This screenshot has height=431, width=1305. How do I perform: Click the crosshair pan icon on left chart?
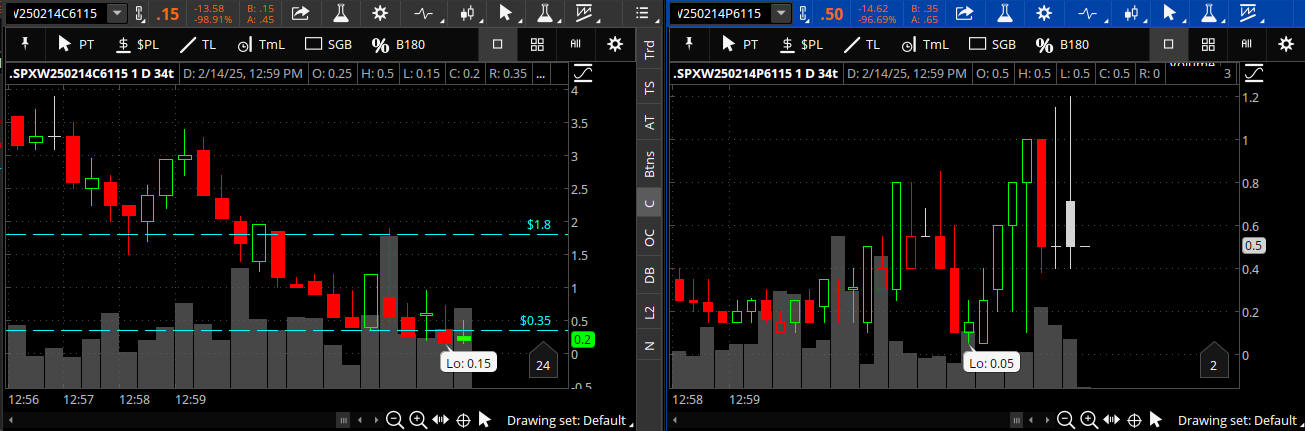pyautogui.click(x=463, y=420)
